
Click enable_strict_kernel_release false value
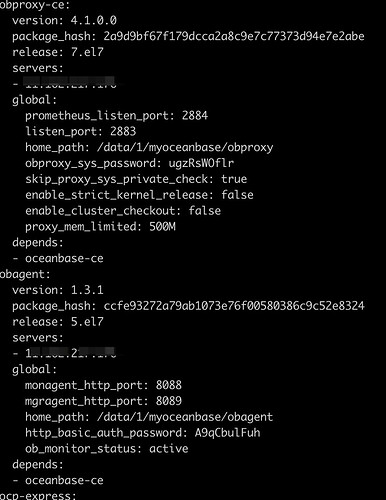coord(237,195)
